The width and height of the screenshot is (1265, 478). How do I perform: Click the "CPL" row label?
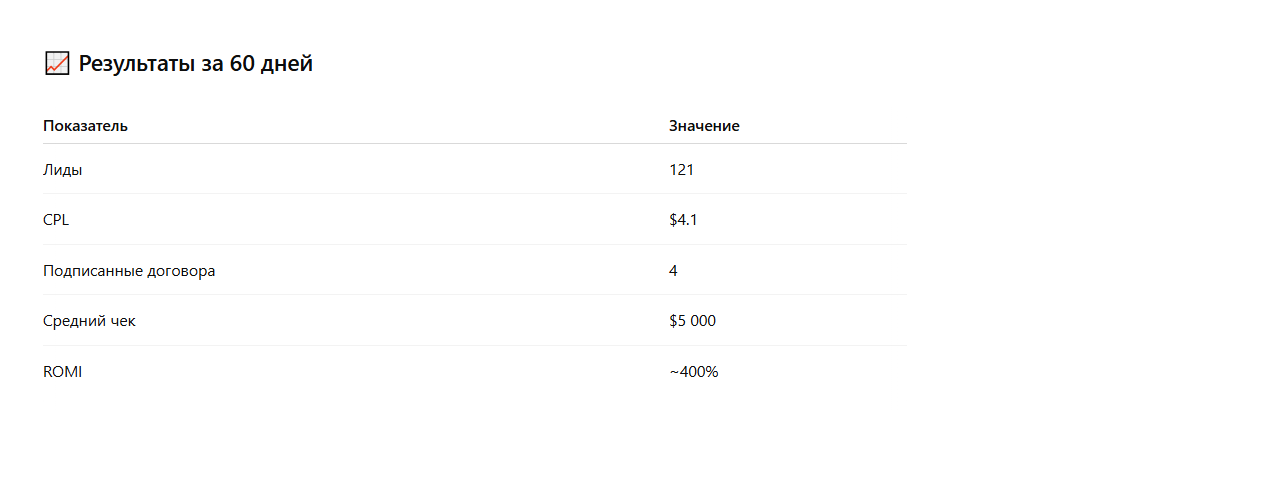[x=56, y=220]
